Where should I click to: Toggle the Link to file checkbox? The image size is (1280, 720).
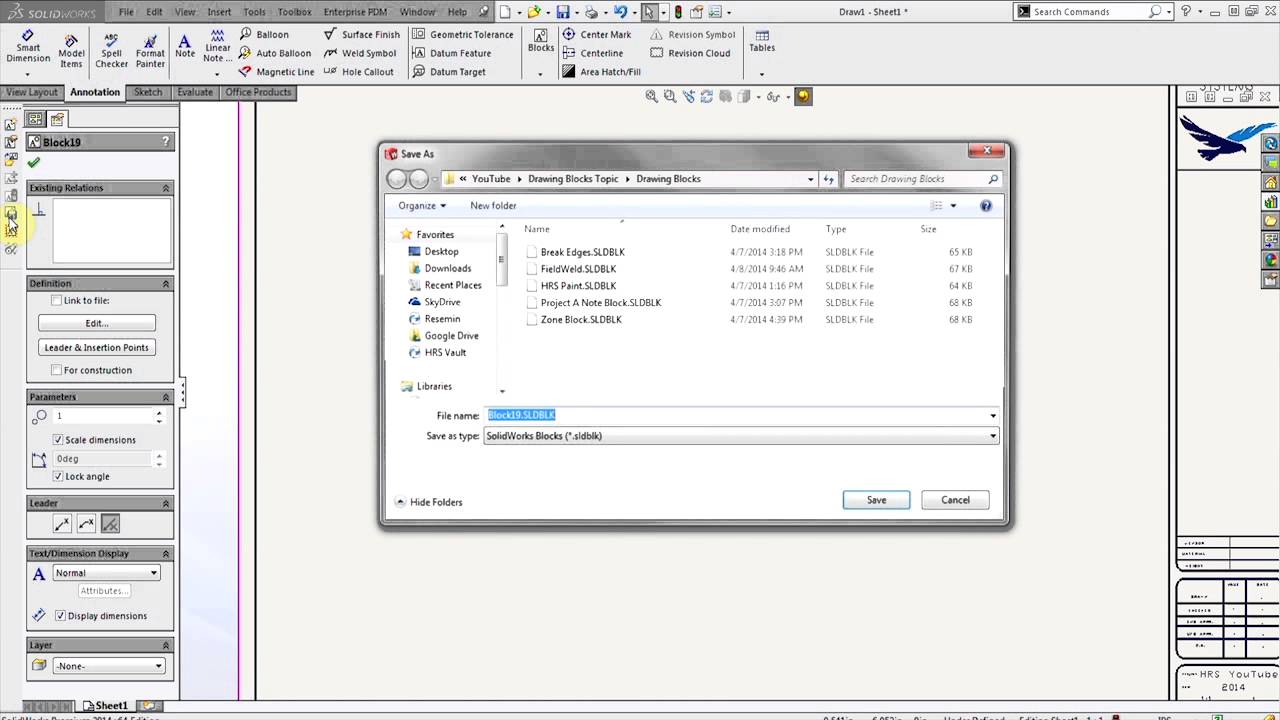tap(57, 300)
